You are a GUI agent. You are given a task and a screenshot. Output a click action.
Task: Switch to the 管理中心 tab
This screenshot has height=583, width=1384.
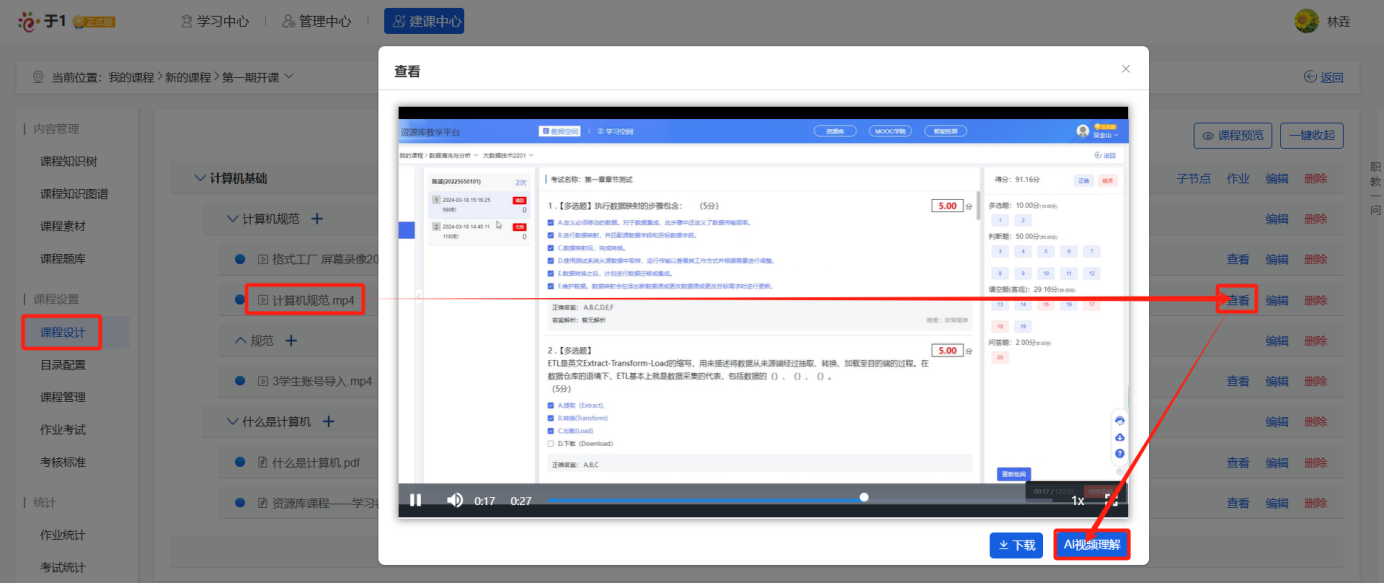pyautogui.click(x=317, y=21)
